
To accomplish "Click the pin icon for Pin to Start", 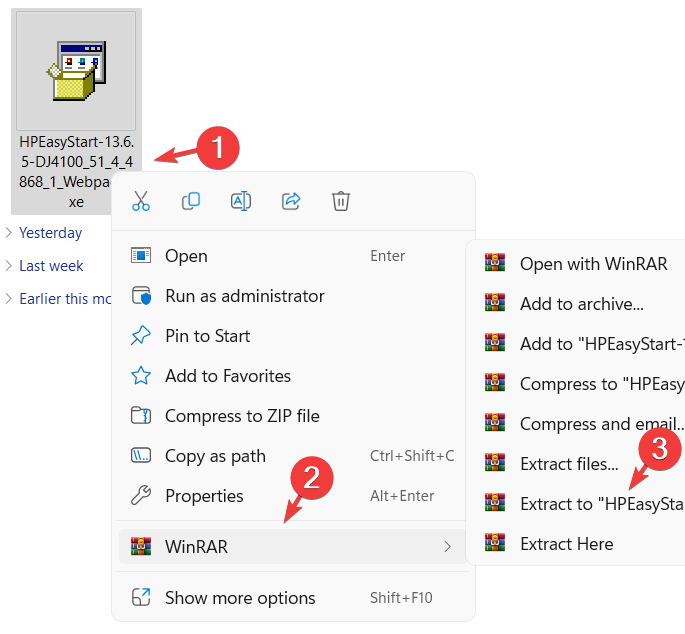I will click(x=141, y=335).
